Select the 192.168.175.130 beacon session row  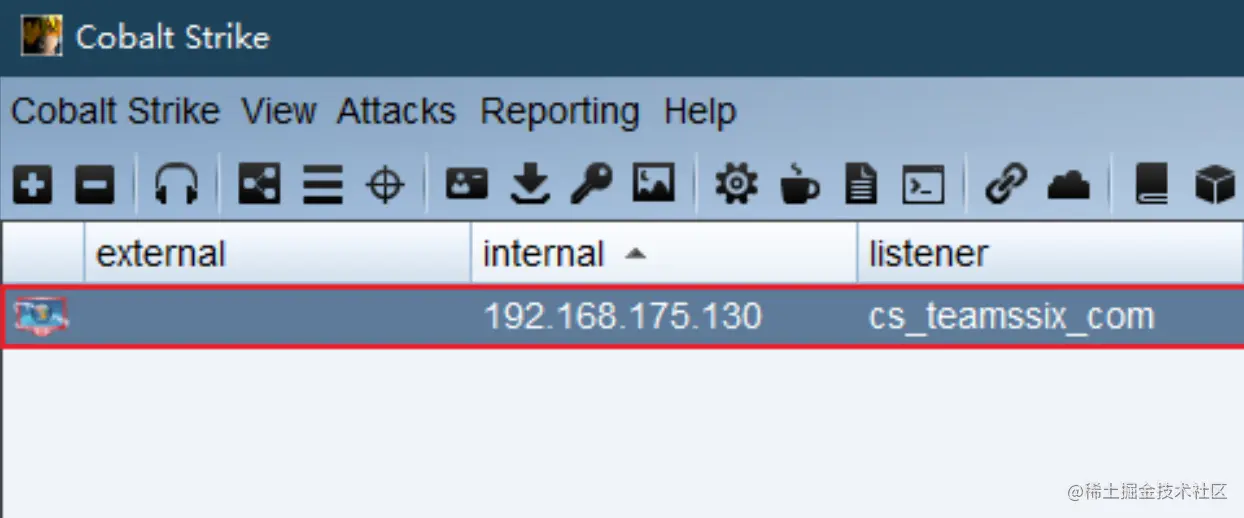coord(622,317)
